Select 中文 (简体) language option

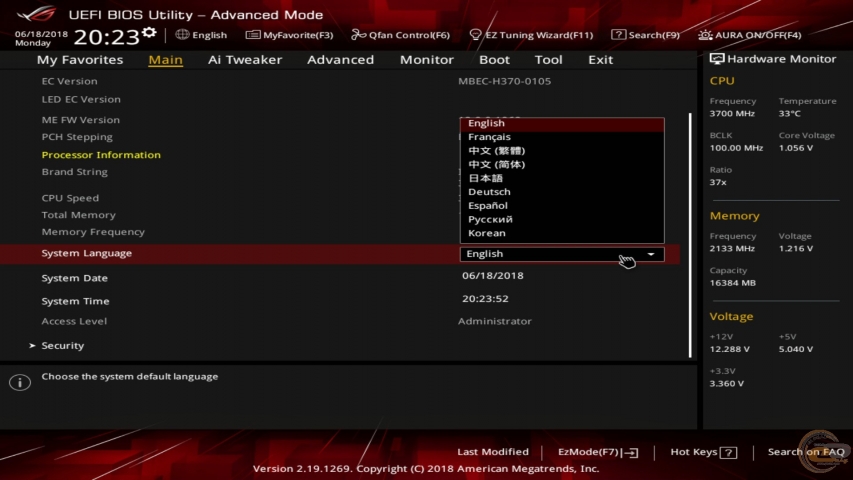pos(562,164)
